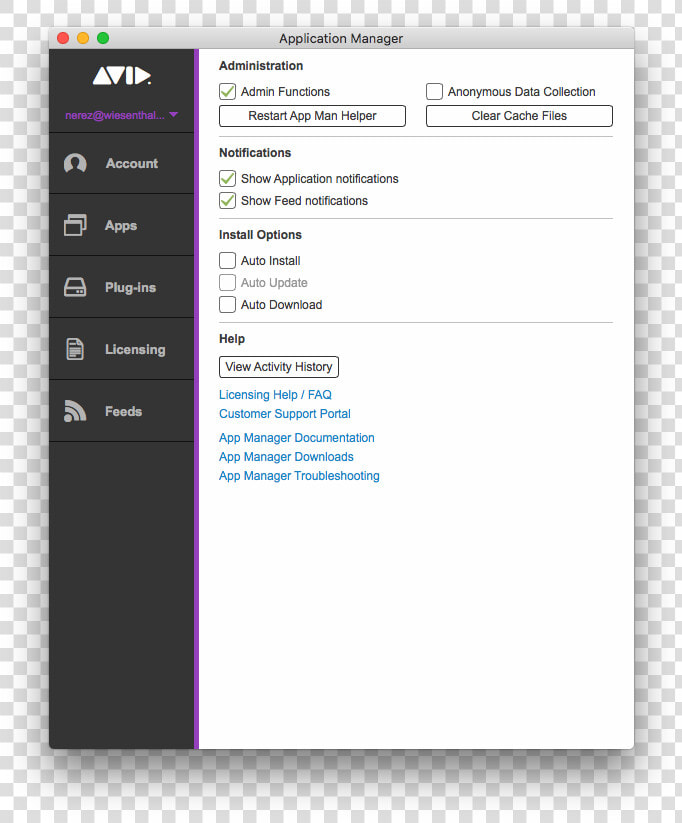Open View Activity History

click(279, 367)
